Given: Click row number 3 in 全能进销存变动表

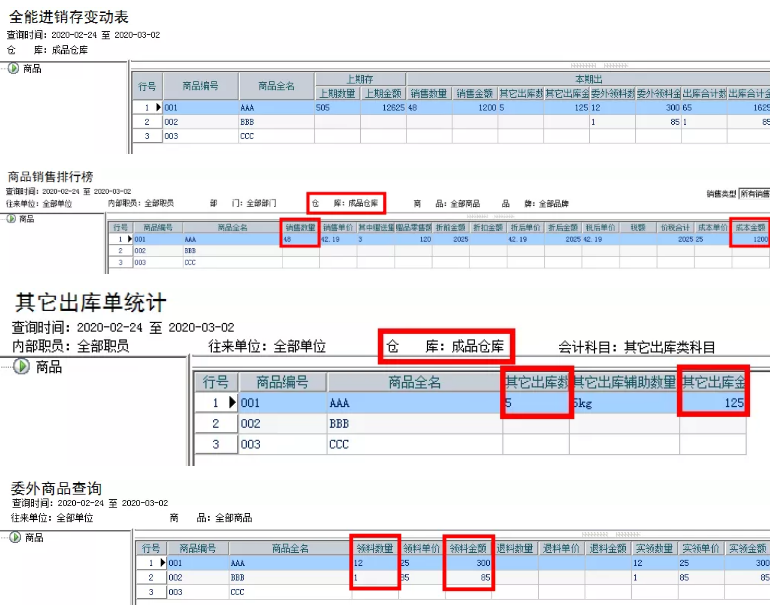Looking at the screenshot, I should pyautogui.click(x=147, y=136).
